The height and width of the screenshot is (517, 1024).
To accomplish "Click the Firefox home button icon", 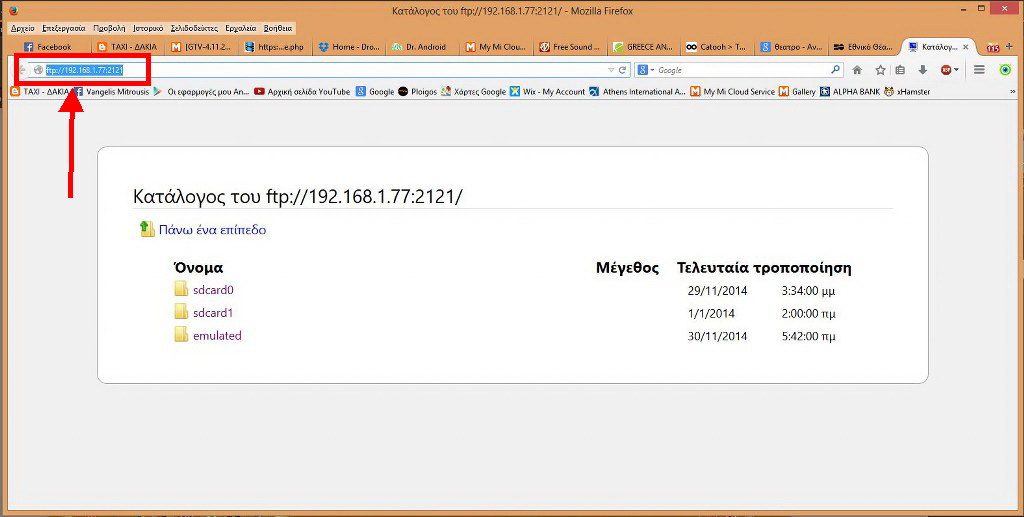I will (x=857, y=70).
